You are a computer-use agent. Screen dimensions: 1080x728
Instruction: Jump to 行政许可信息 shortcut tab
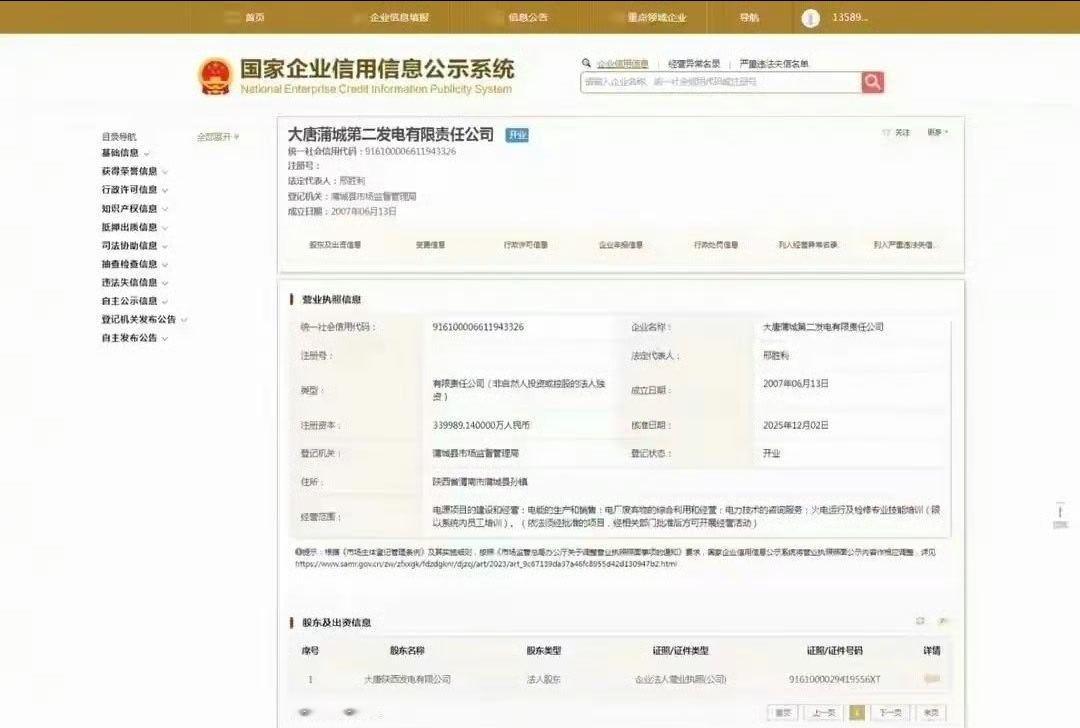526,245
